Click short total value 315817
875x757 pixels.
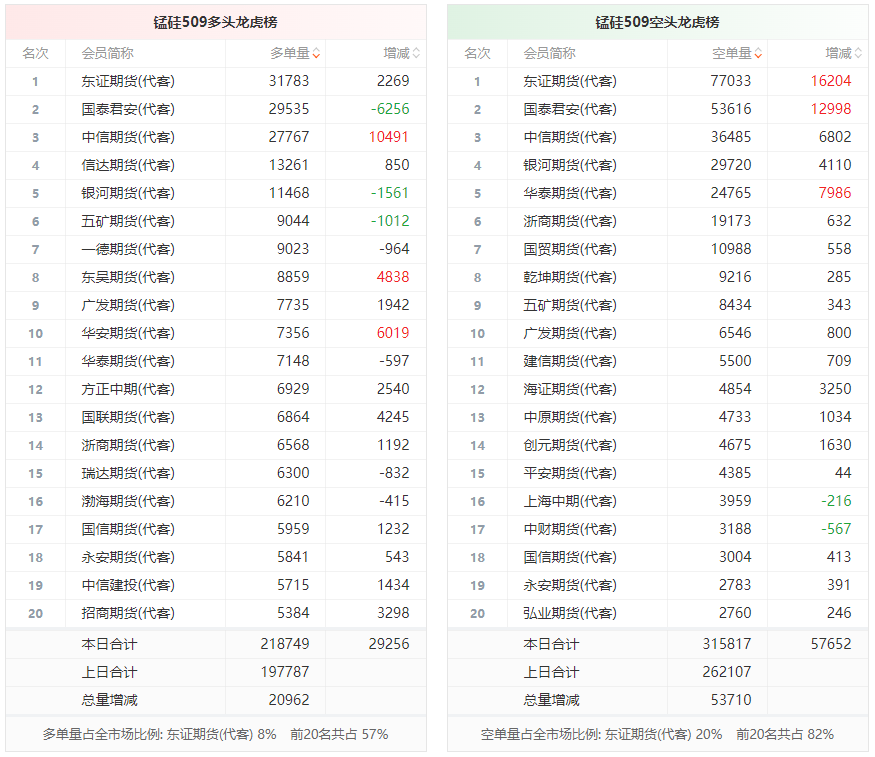tap(727, 644)
